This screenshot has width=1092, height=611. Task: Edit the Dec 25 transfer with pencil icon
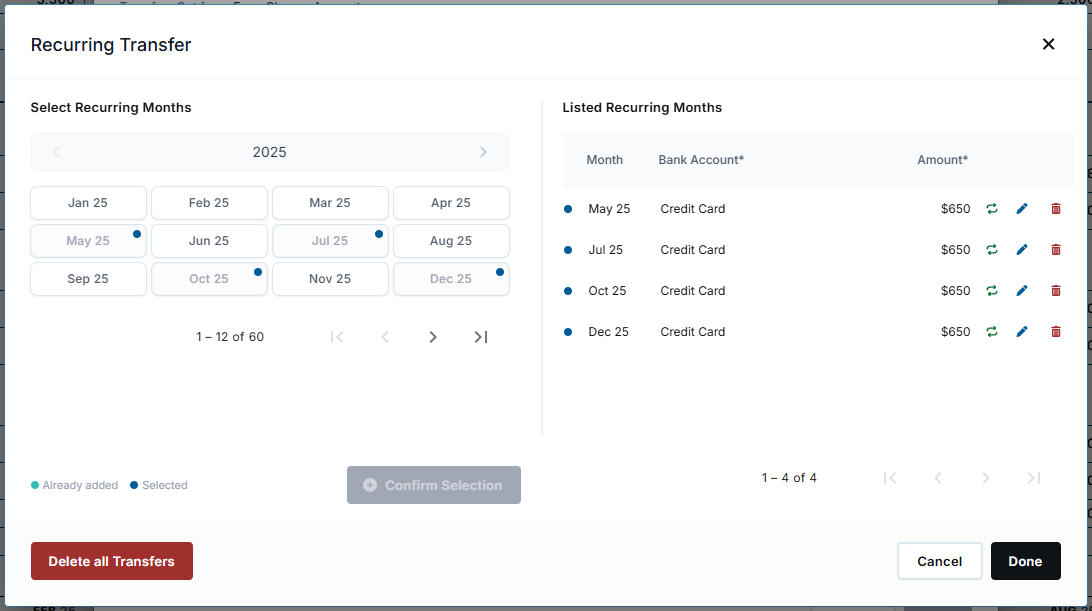(1022, 332)
